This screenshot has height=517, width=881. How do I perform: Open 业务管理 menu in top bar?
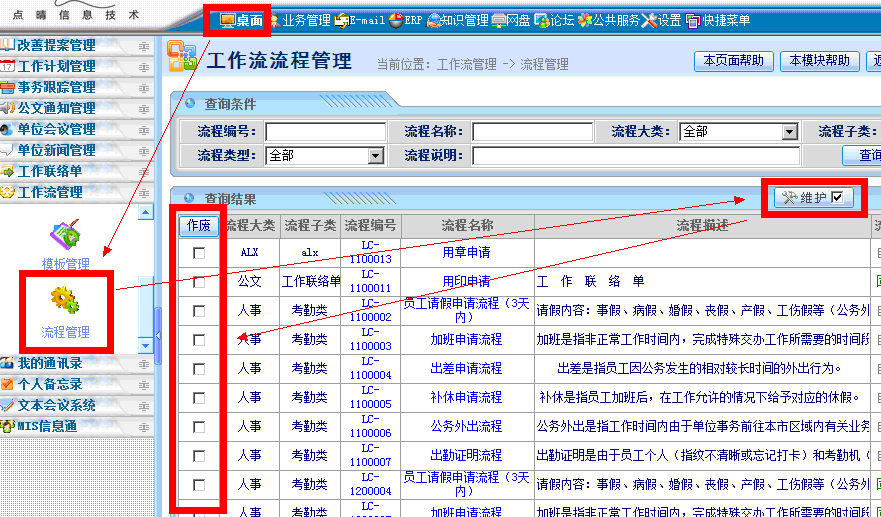[299, 20]
